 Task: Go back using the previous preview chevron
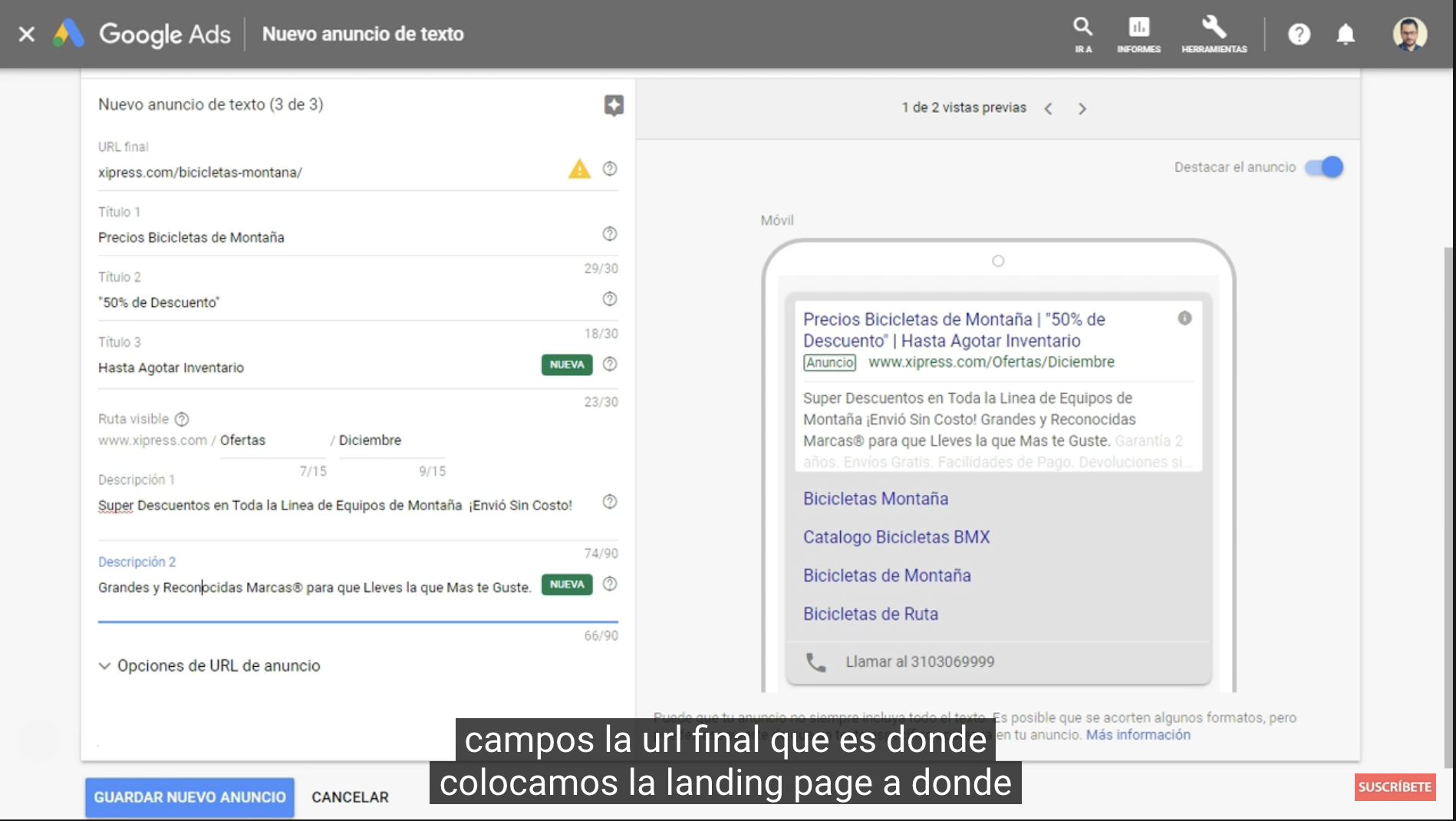coord(1049,108)
